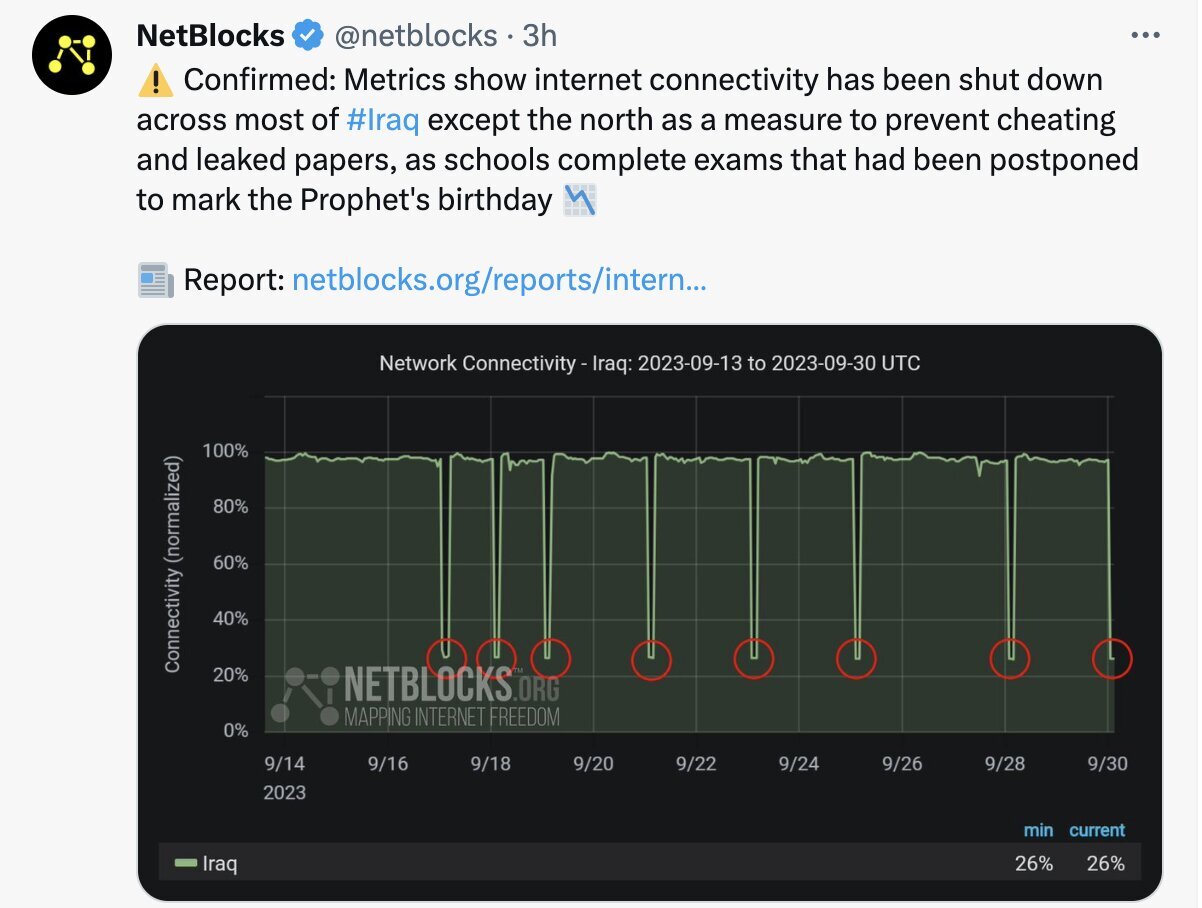
Task: Click the Network Connectivity chart title
Action: click(x=649, y=363)
